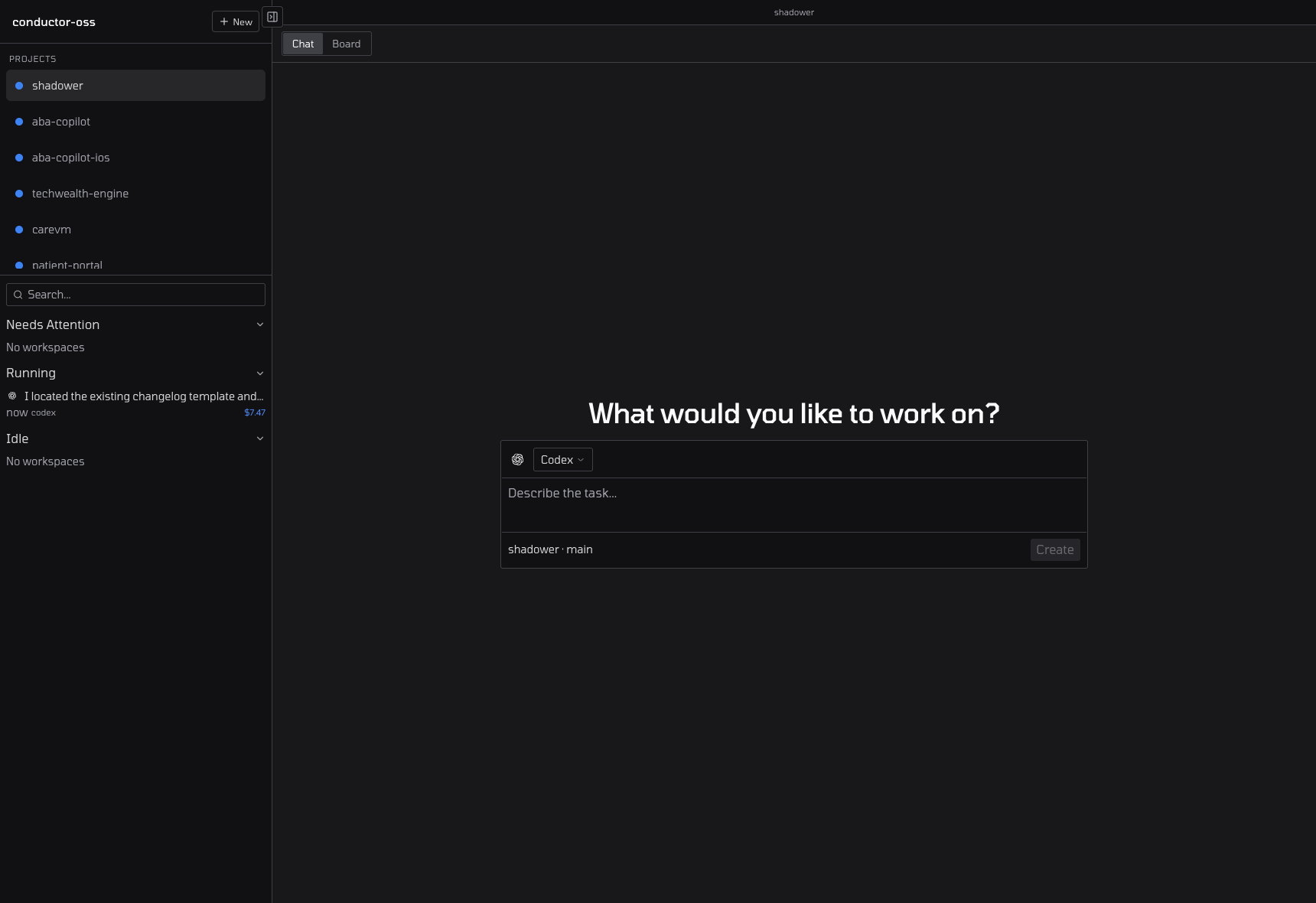The height and width of the screenshot is (903, 1316).
Task: Collapse the Needs Attention section
Action: pos(260,324)
